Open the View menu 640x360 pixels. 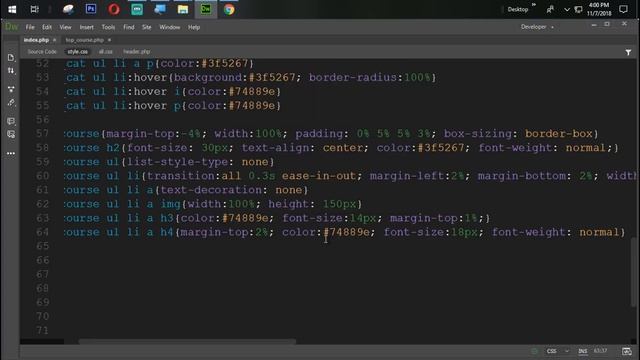point(65,27)
